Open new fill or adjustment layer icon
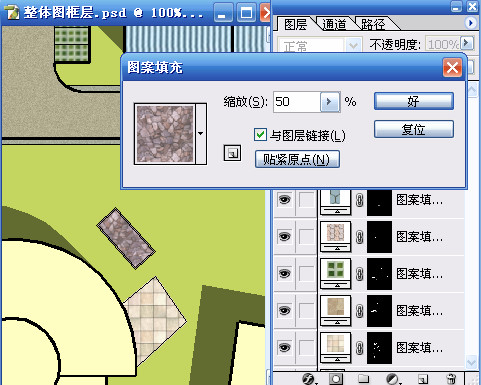 coord(392,379)
